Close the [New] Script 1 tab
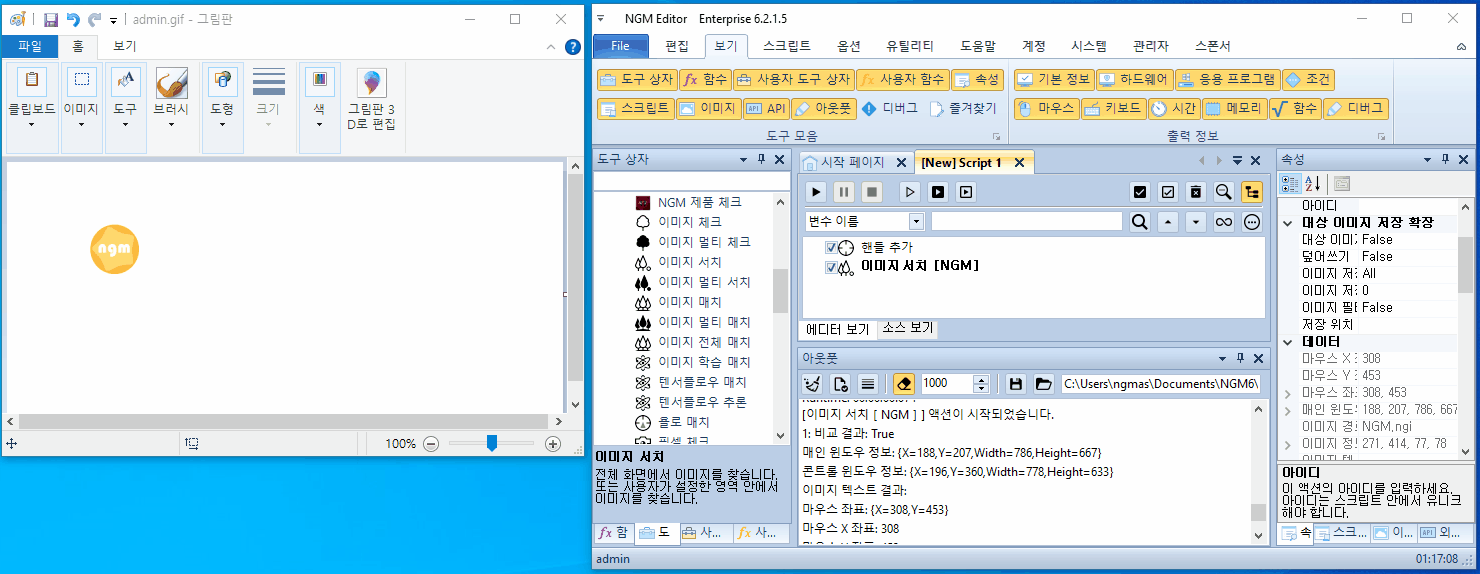This screenshot has height=574, width=1480. 1020,163
